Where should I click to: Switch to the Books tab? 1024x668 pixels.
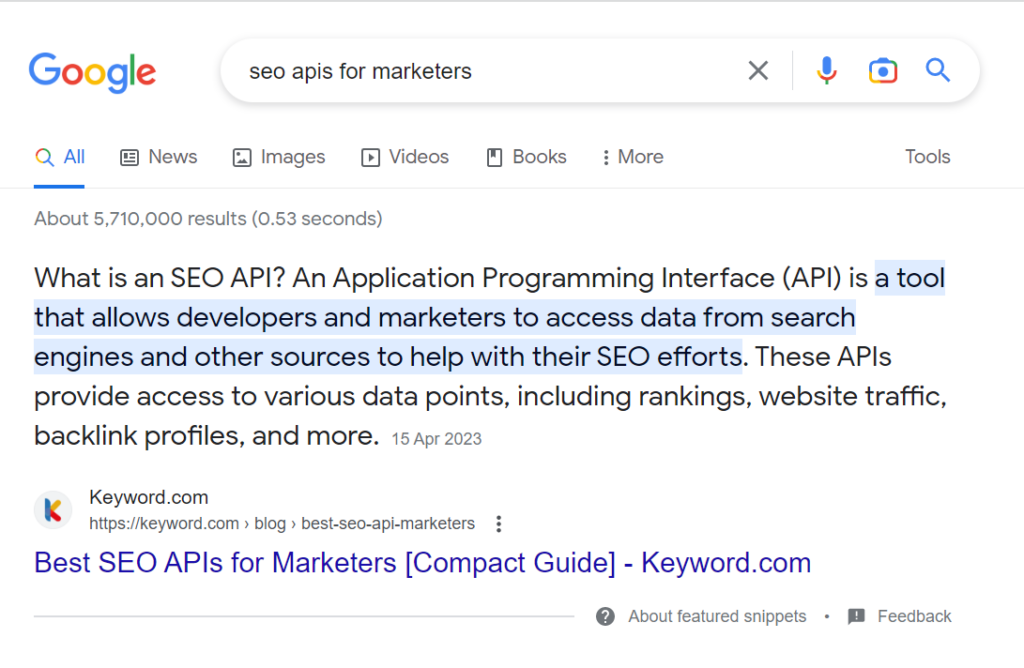click(x=526, y=157)
